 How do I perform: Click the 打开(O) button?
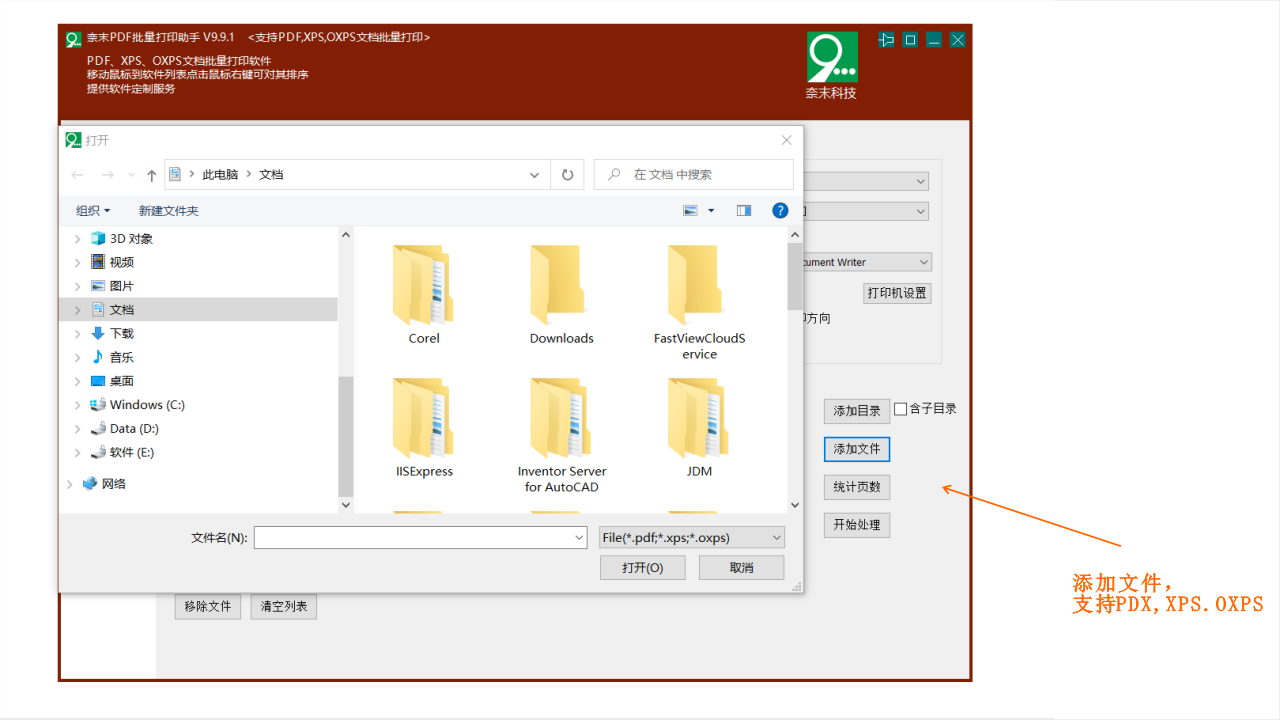[642, 568]
